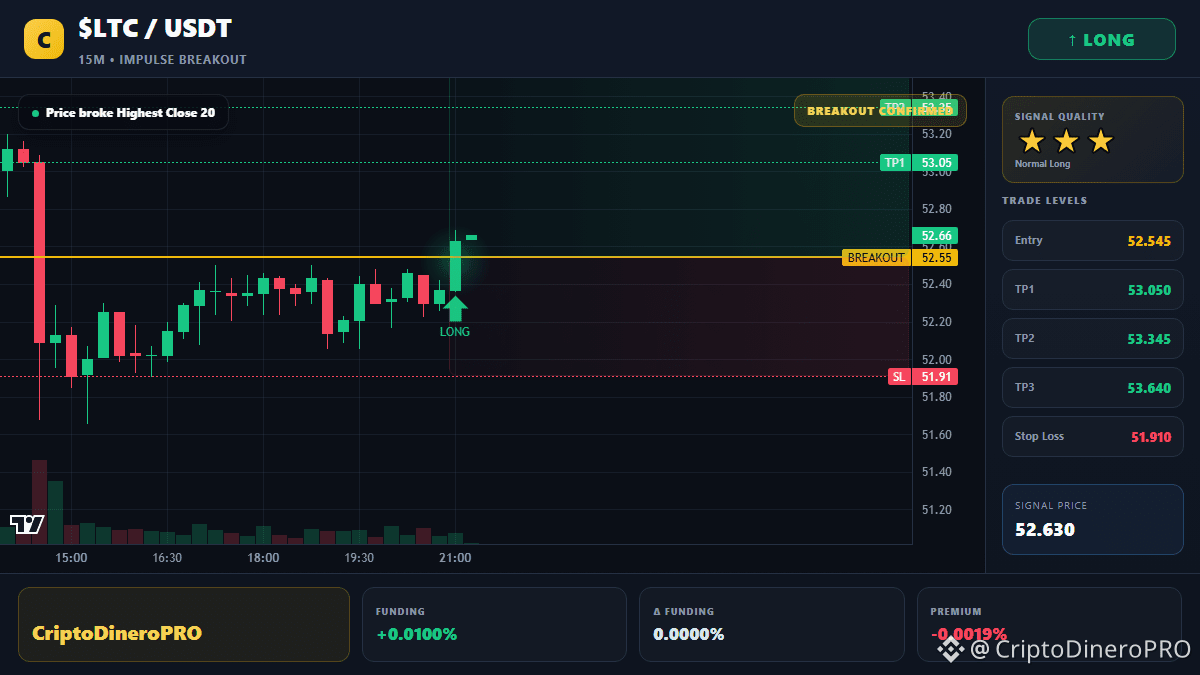The width and height of the screenshot is (1200, 675).
Task: Click the SL 51.91 price label
Action: tap(923, 377)
